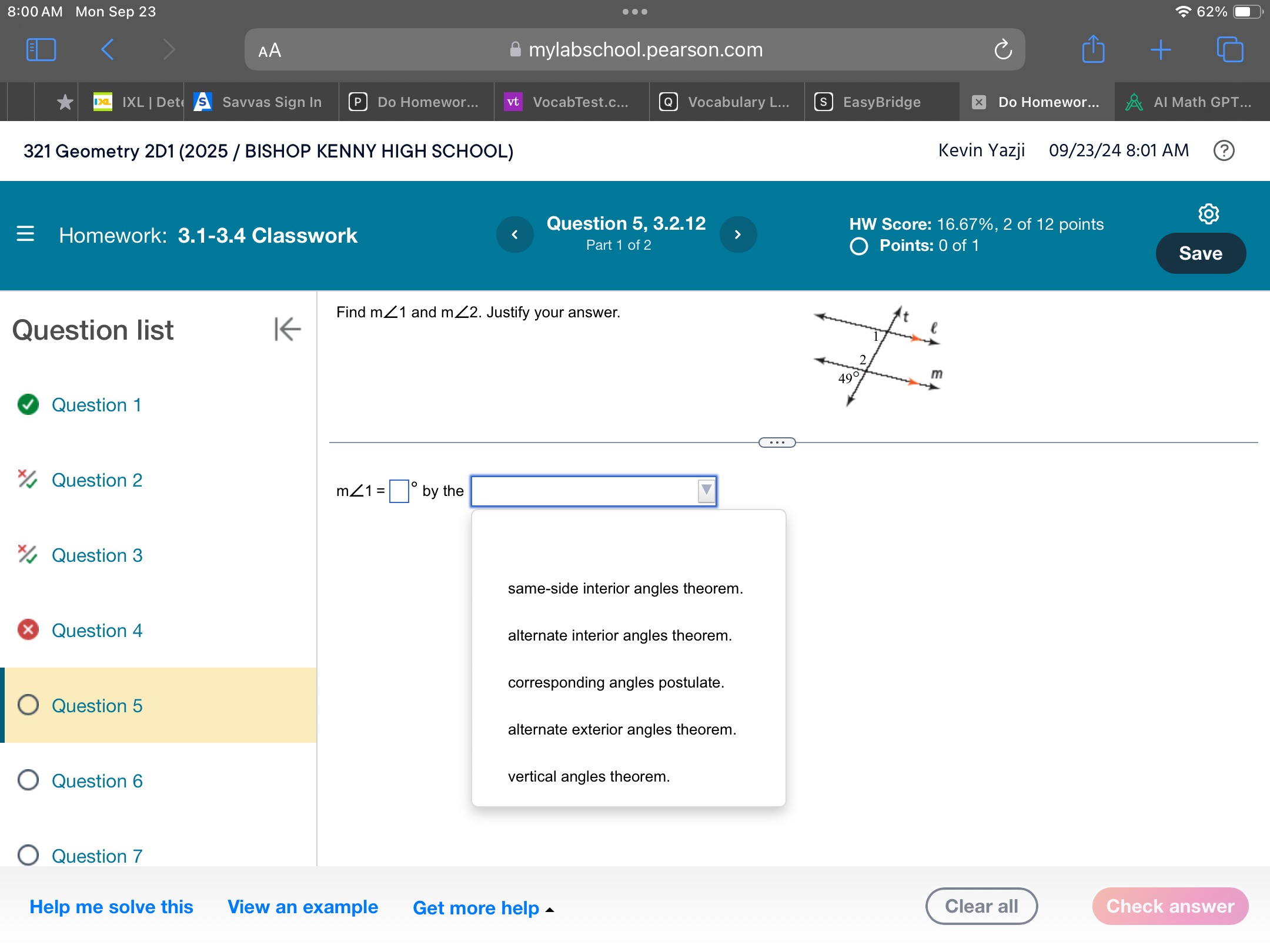Click the IXL tab icon
The height and width of the screenshot is (952, 1270).
[x=103, y=102]
